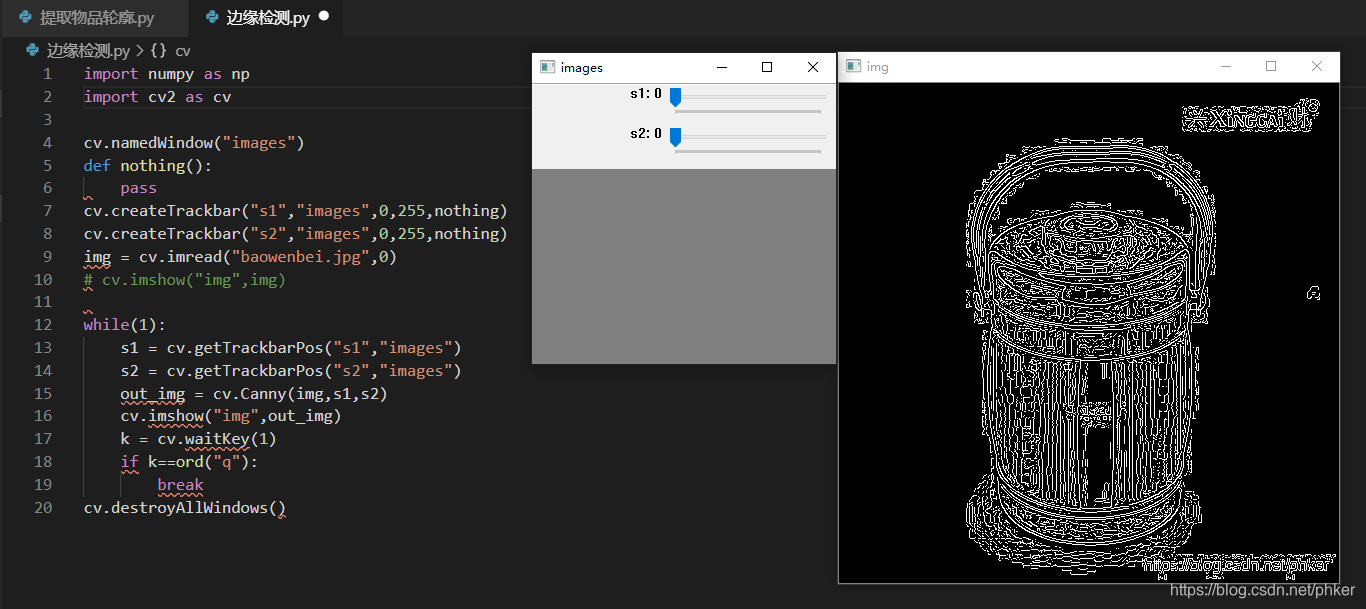Select the 边缘检测.py editor tab

(x=268, y=18)
